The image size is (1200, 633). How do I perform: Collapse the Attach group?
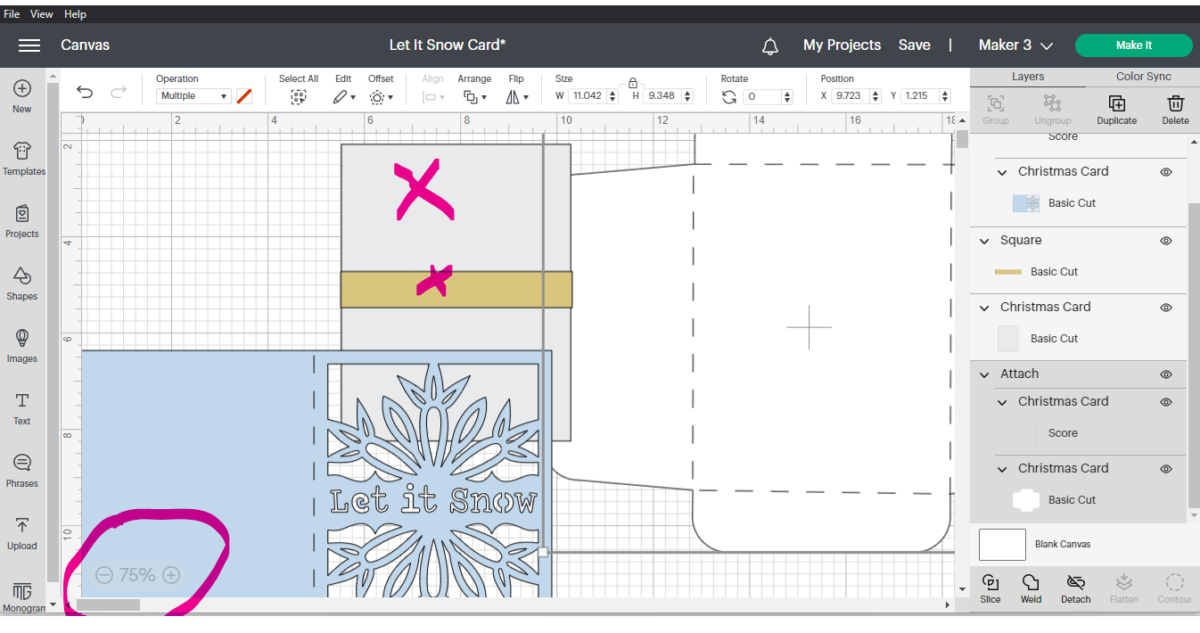(985, 374)
